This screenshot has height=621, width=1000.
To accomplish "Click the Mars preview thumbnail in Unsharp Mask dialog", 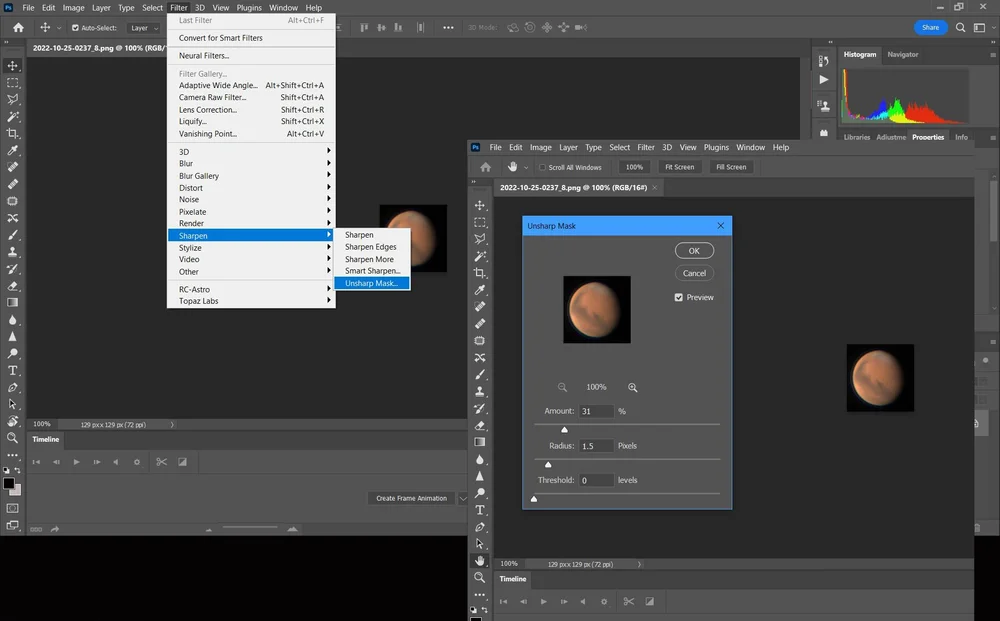I will pyautogui.click(x=597, y=310).
